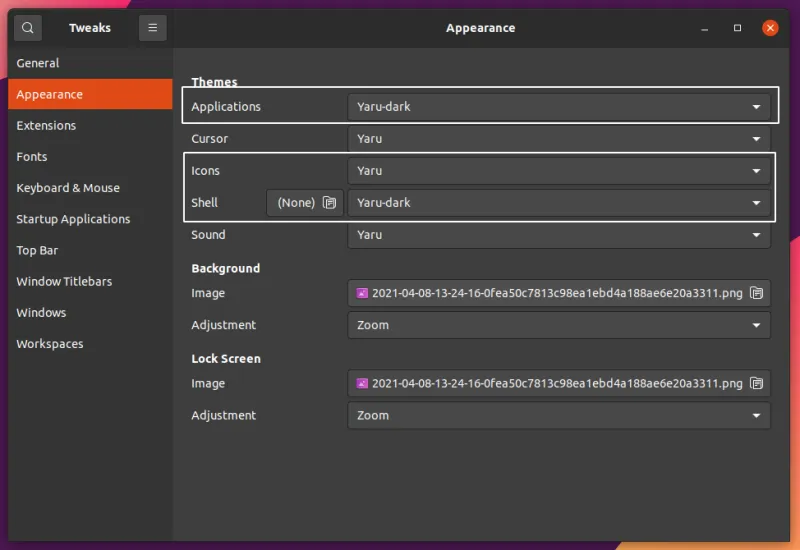Screen dimensions: 800x550
Task: Close the Tweaks window
Action: pyautogui.click(x=769, y=28)
